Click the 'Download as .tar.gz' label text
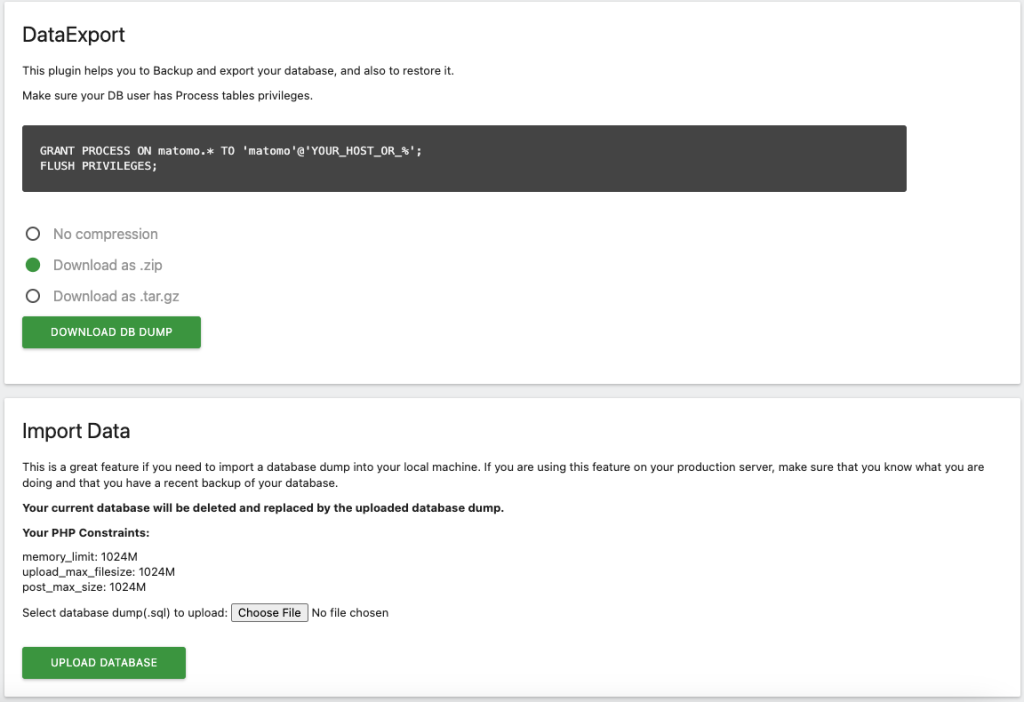This screenshot has height=702, width=1024. click(116, 296)
